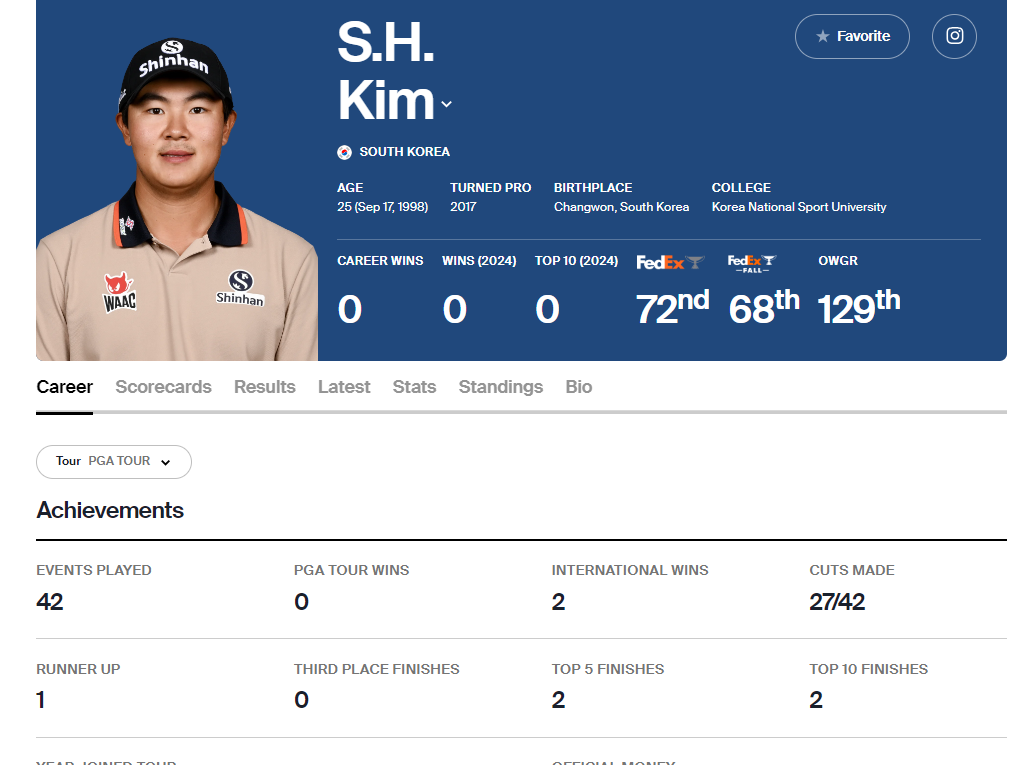This screenshot has height=765, width=1022.
Task: Click the Top 10 (2024) label
Action: [577, 261]
